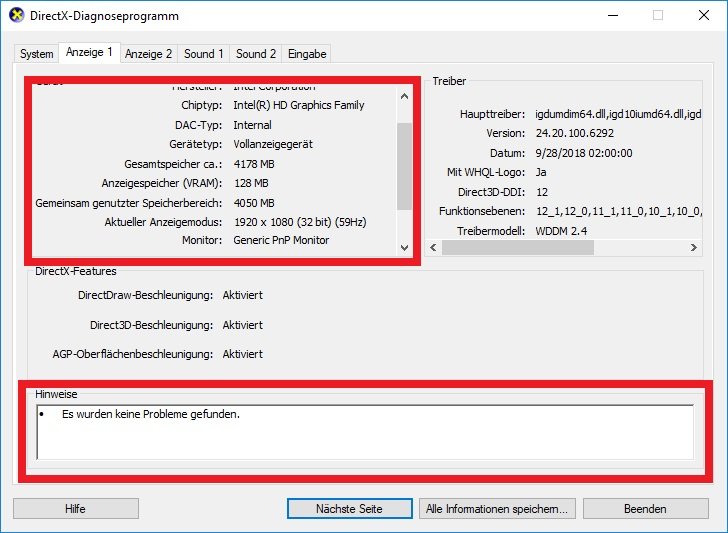
Task: Click the Treibermodell label
Action: coord(491,231)
